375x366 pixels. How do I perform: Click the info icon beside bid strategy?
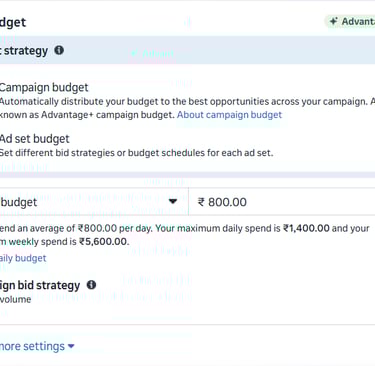pyautogui.click(x=91, y=285)
